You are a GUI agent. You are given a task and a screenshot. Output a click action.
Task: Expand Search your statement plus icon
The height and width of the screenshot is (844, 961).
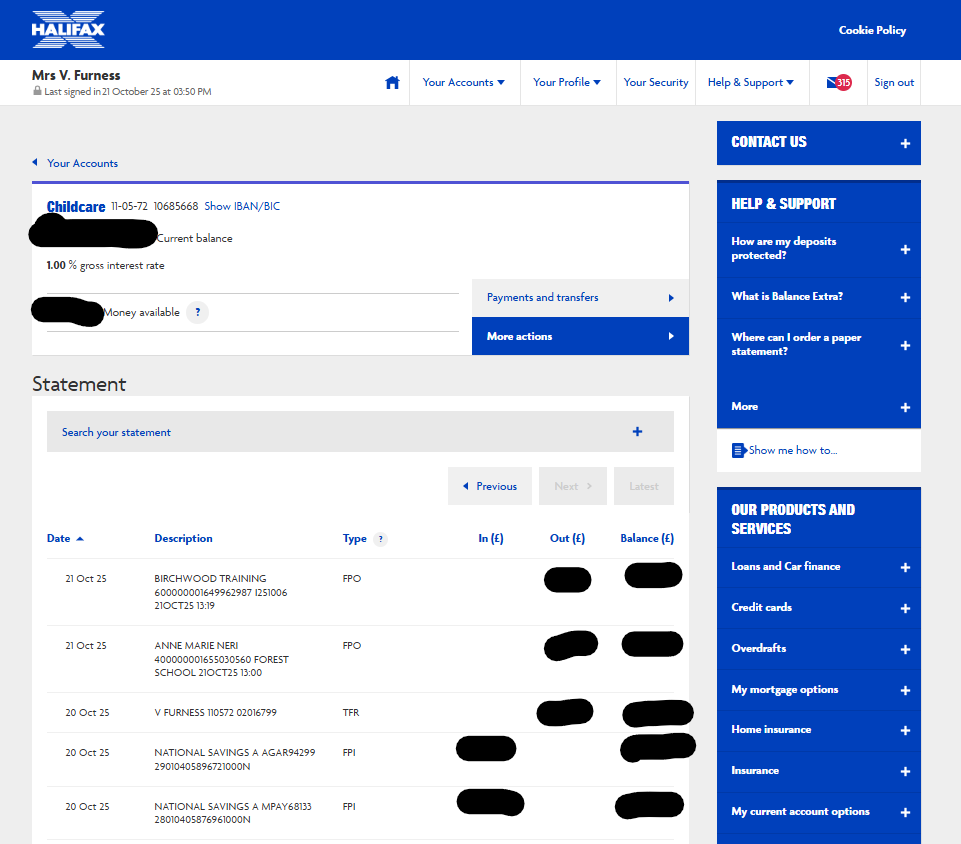pos(637,432)
